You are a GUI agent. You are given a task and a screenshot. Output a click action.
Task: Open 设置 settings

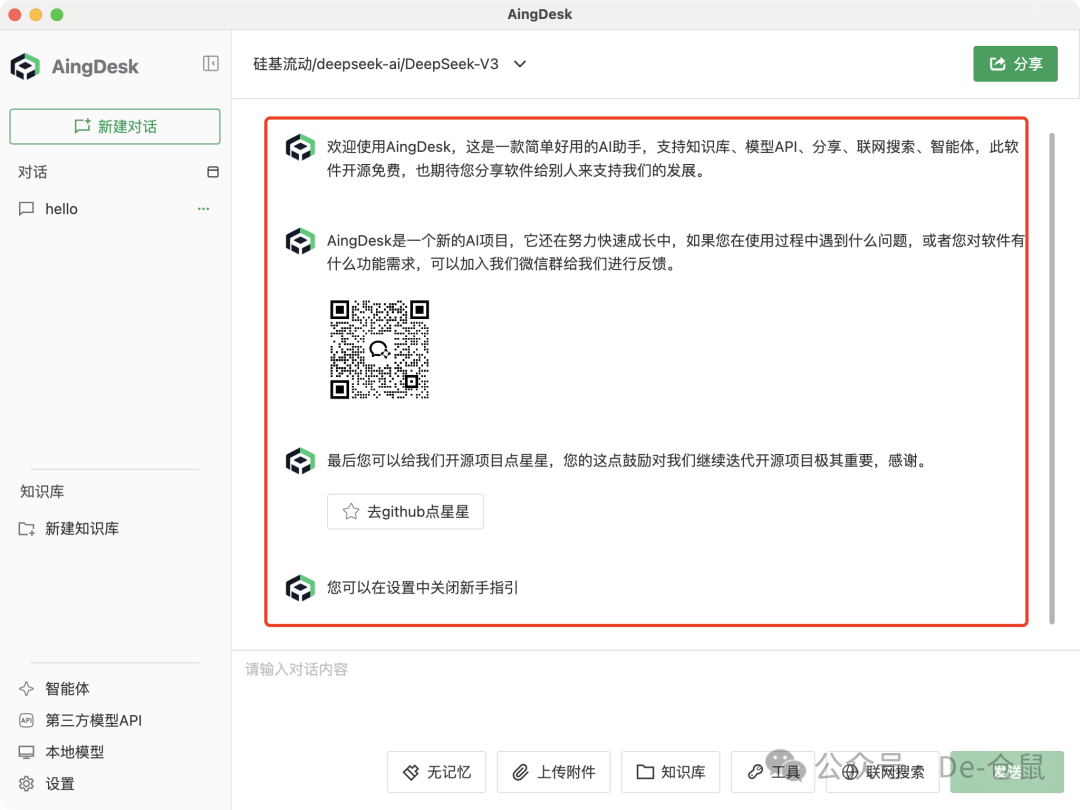pyautogui.click(x=47, y=784)
